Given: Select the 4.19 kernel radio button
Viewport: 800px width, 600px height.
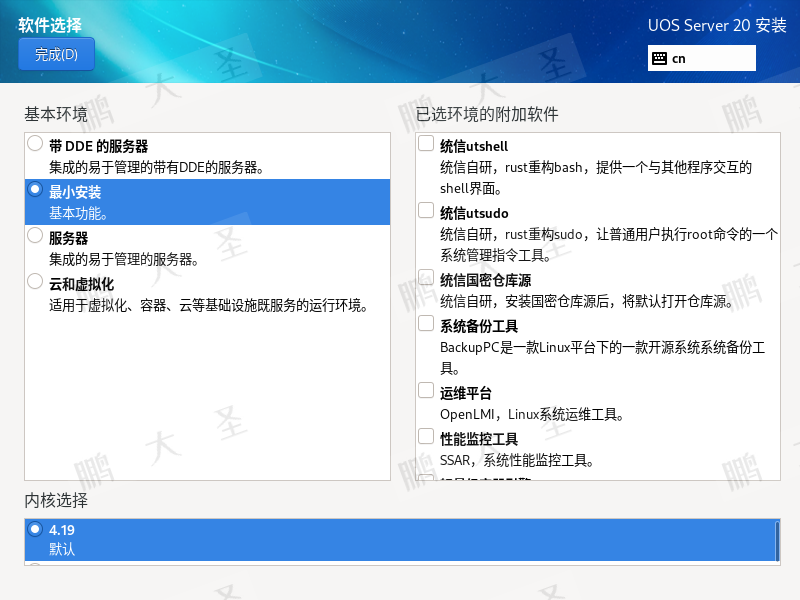Looking at the screenshot, I should click(35, 529).
